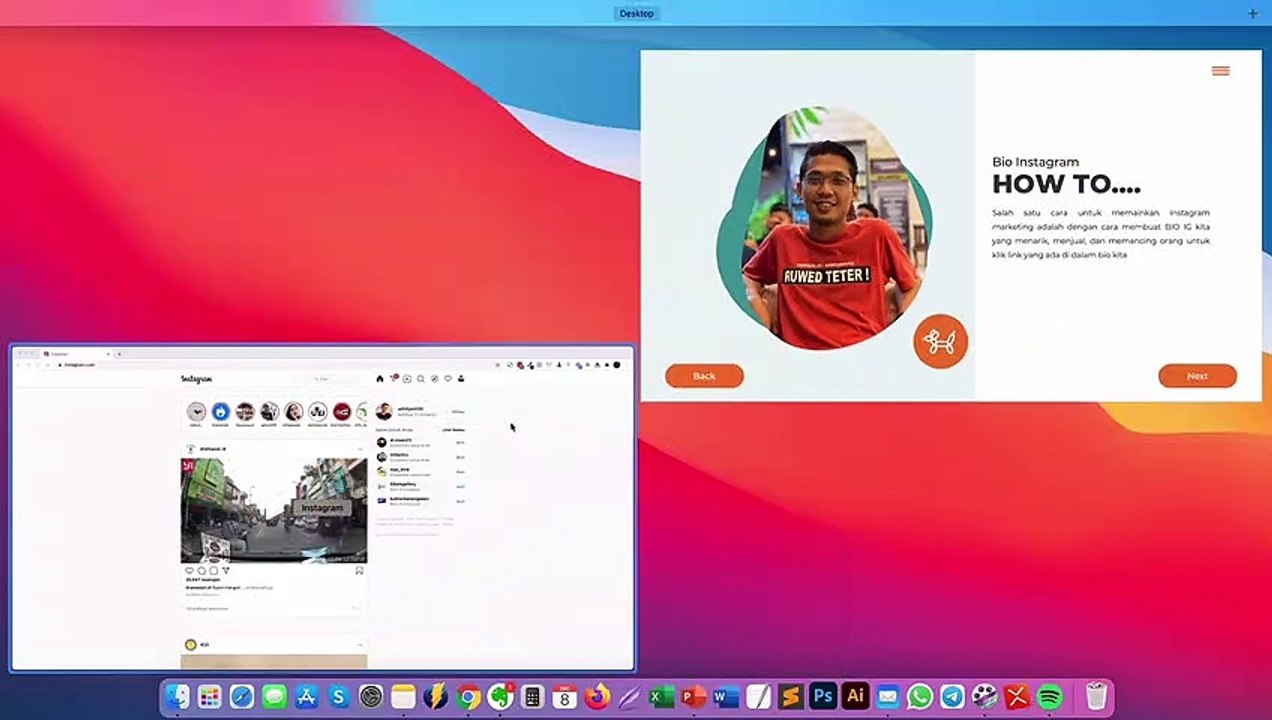
Task: Launch Microsoft Word from the dock
Action: 726,697
